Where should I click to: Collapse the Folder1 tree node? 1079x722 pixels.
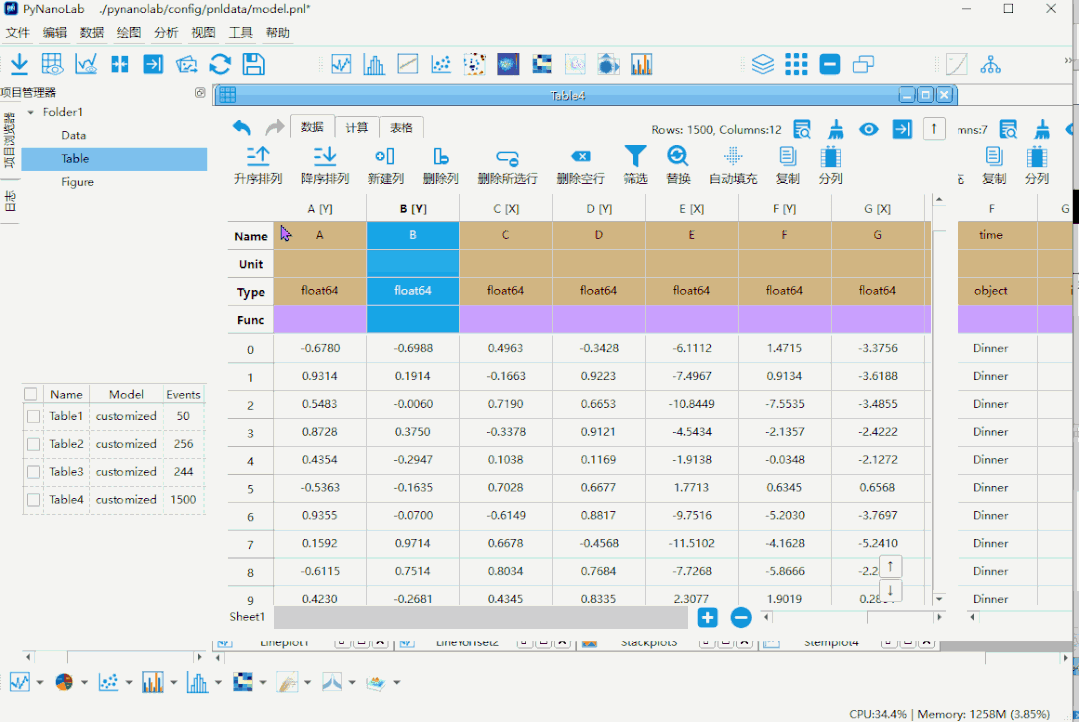(30, 112)
